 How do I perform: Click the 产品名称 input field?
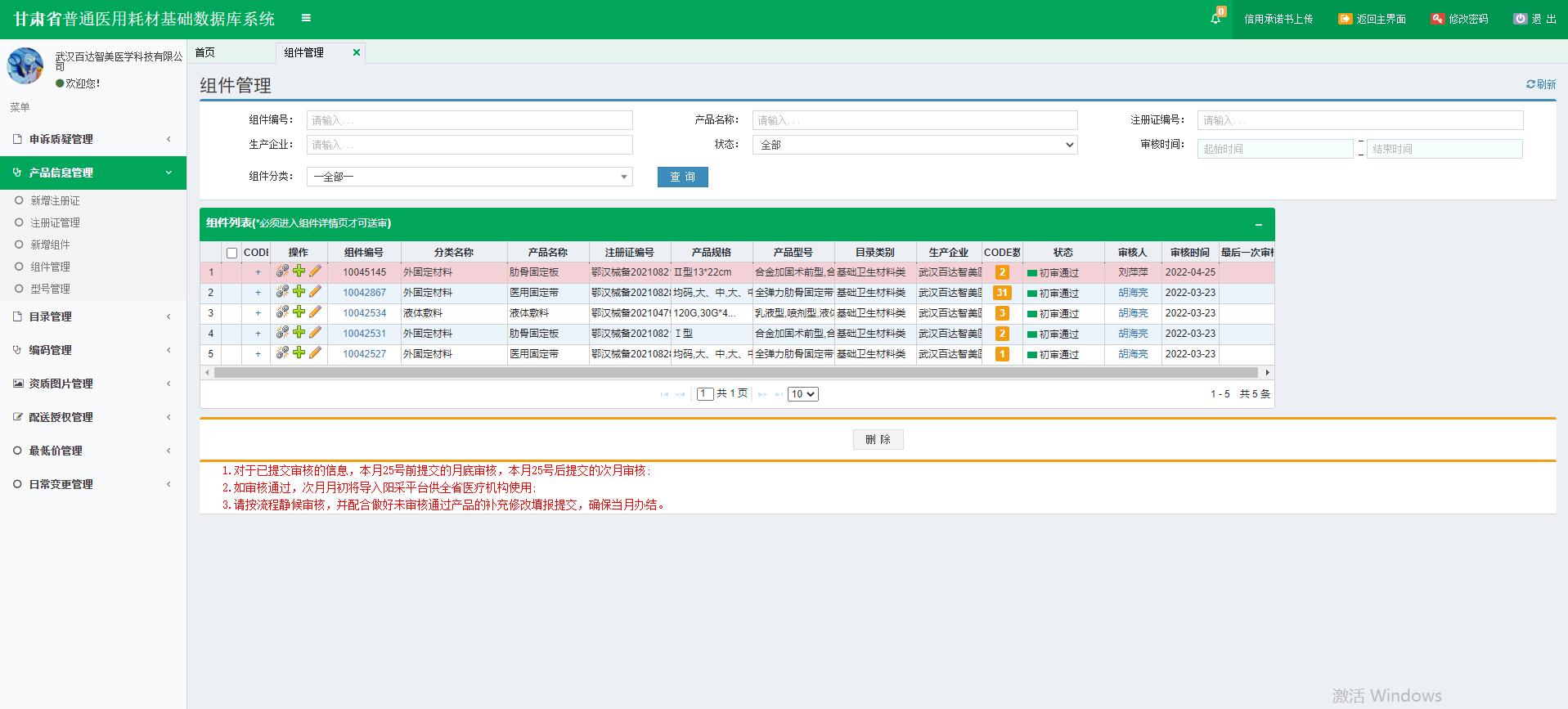(914, 120)
